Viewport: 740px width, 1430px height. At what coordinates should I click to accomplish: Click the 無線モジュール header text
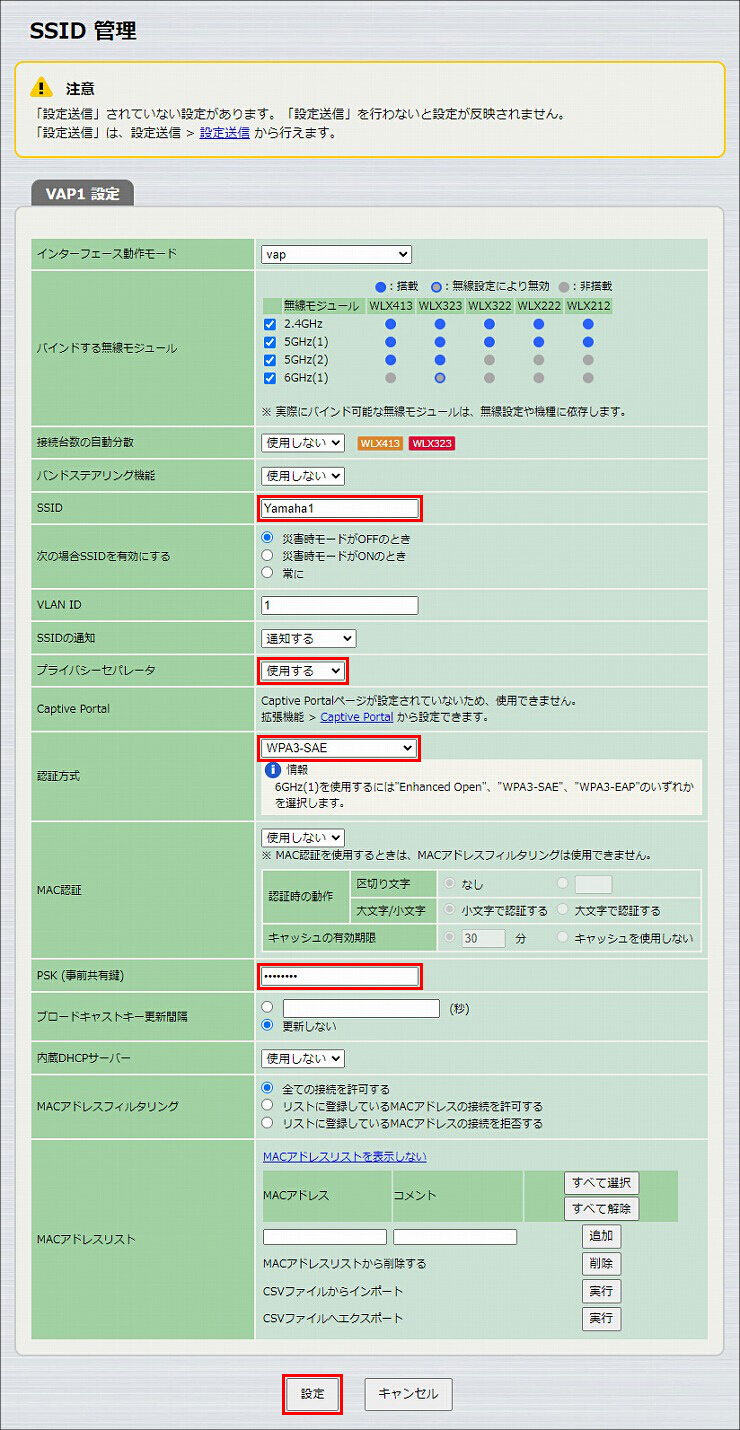point(320,305)
